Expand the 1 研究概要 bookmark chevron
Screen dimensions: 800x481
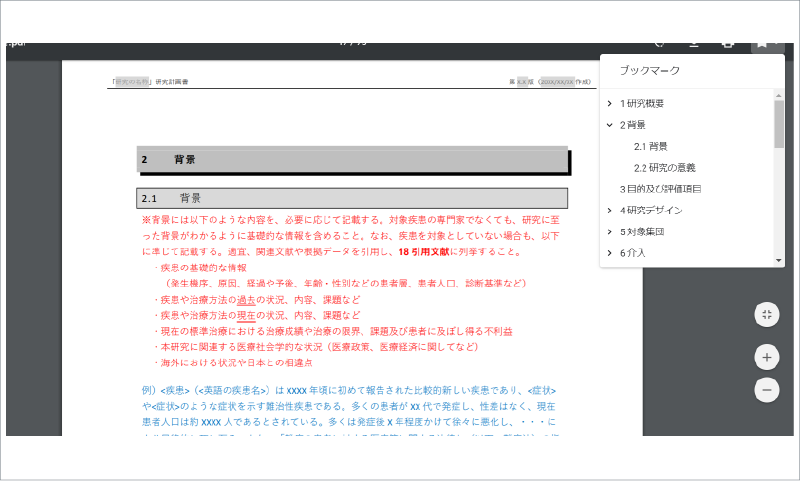point(609,104)
